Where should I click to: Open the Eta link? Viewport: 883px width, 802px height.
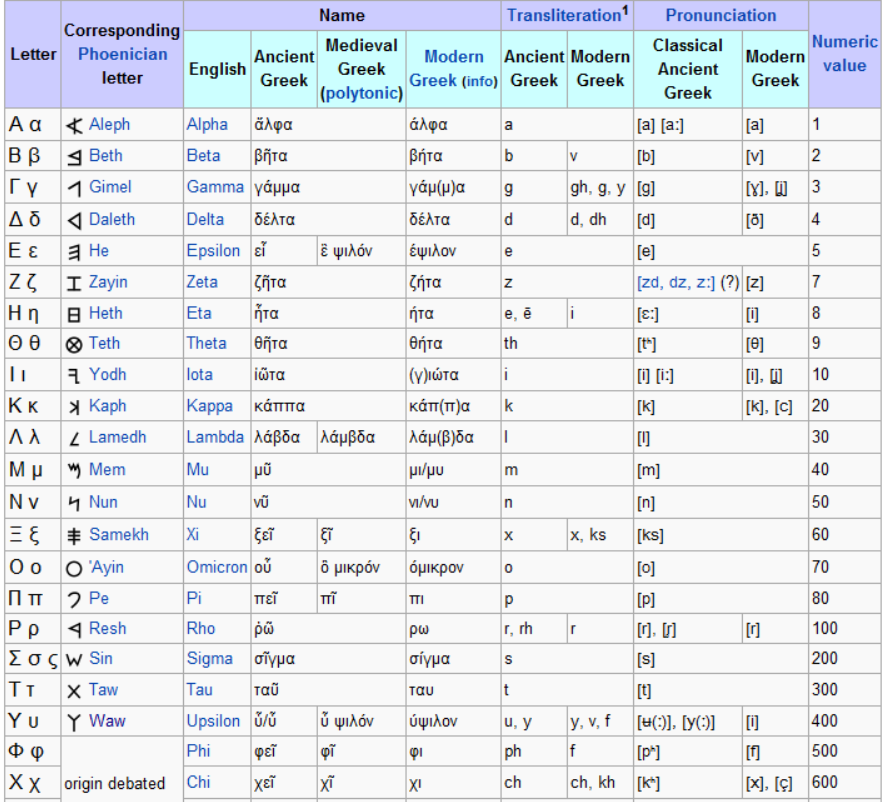(199, 313)
